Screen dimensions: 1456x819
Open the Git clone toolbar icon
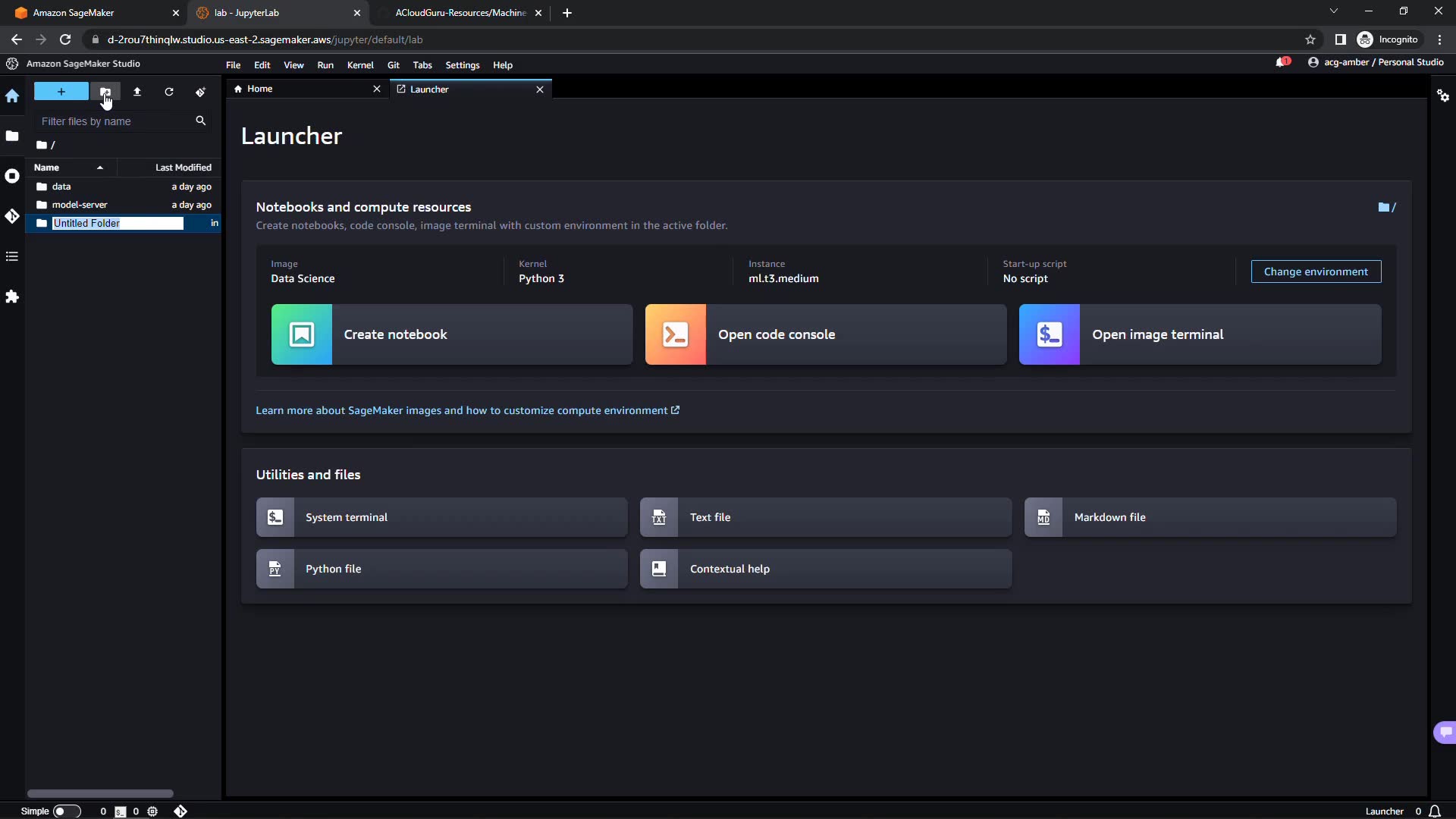click(200, 92)
